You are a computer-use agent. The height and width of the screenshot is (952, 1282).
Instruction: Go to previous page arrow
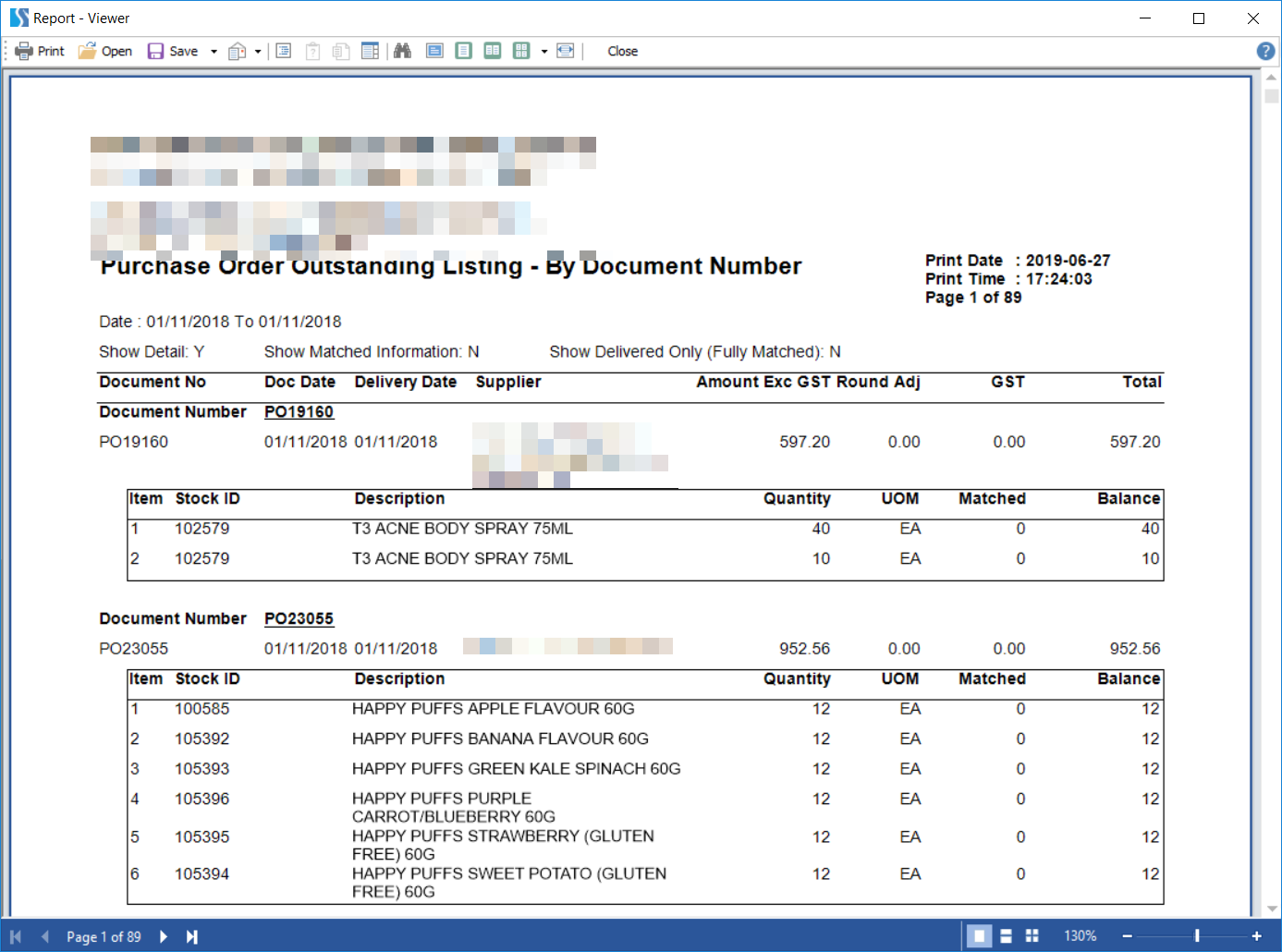pos(44,936)
